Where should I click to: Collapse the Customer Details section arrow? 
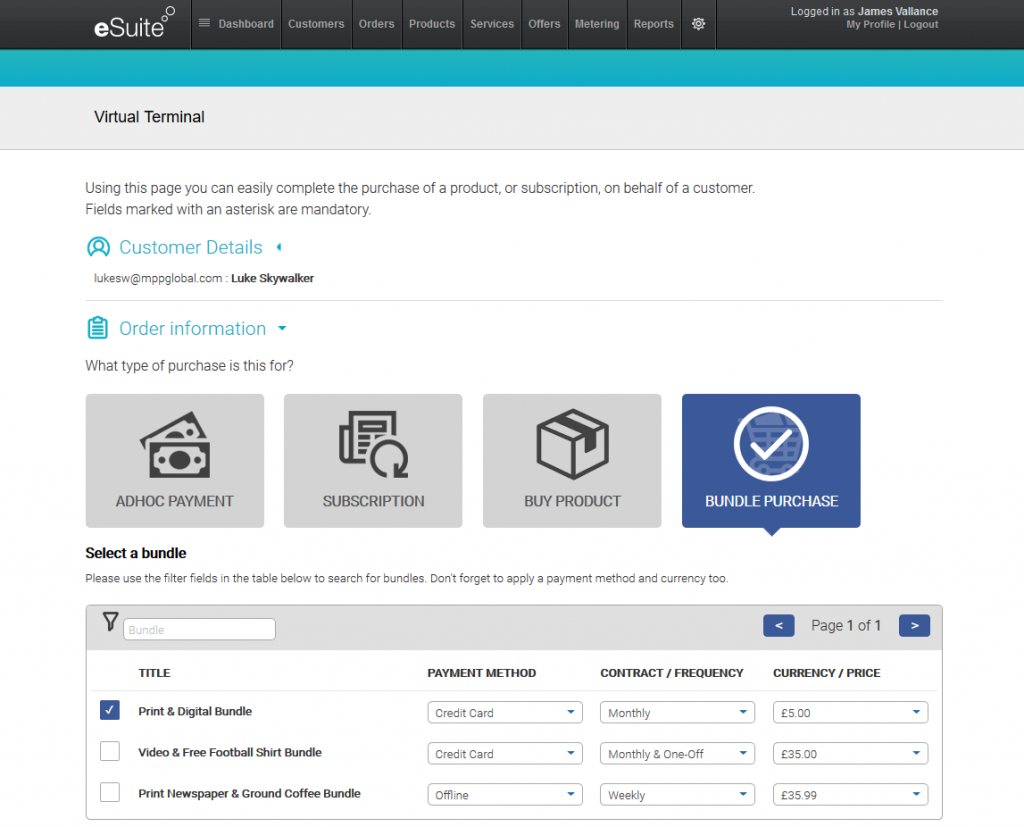279,247
